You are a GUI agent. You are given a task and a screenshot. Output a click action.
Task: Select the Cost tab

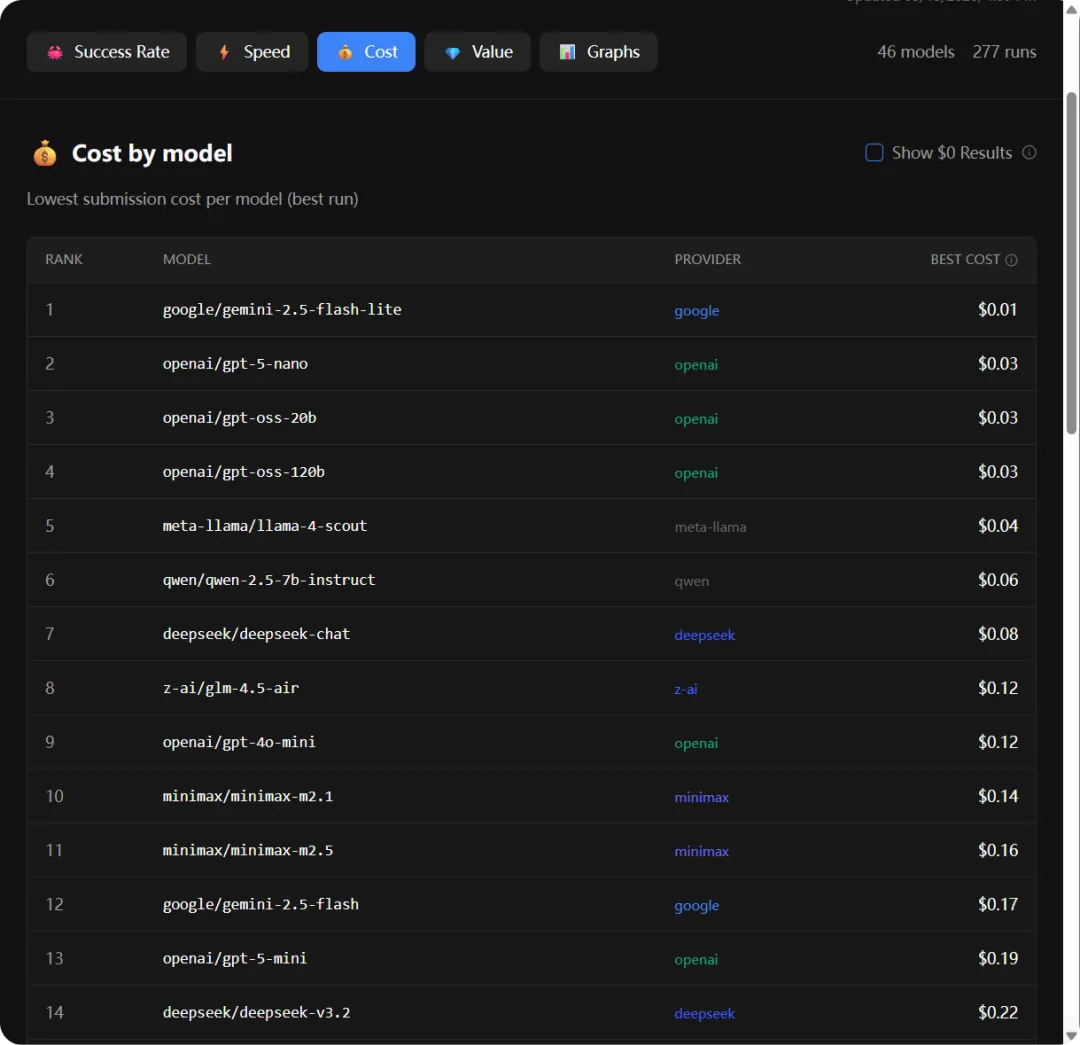[x=366, y=52]
